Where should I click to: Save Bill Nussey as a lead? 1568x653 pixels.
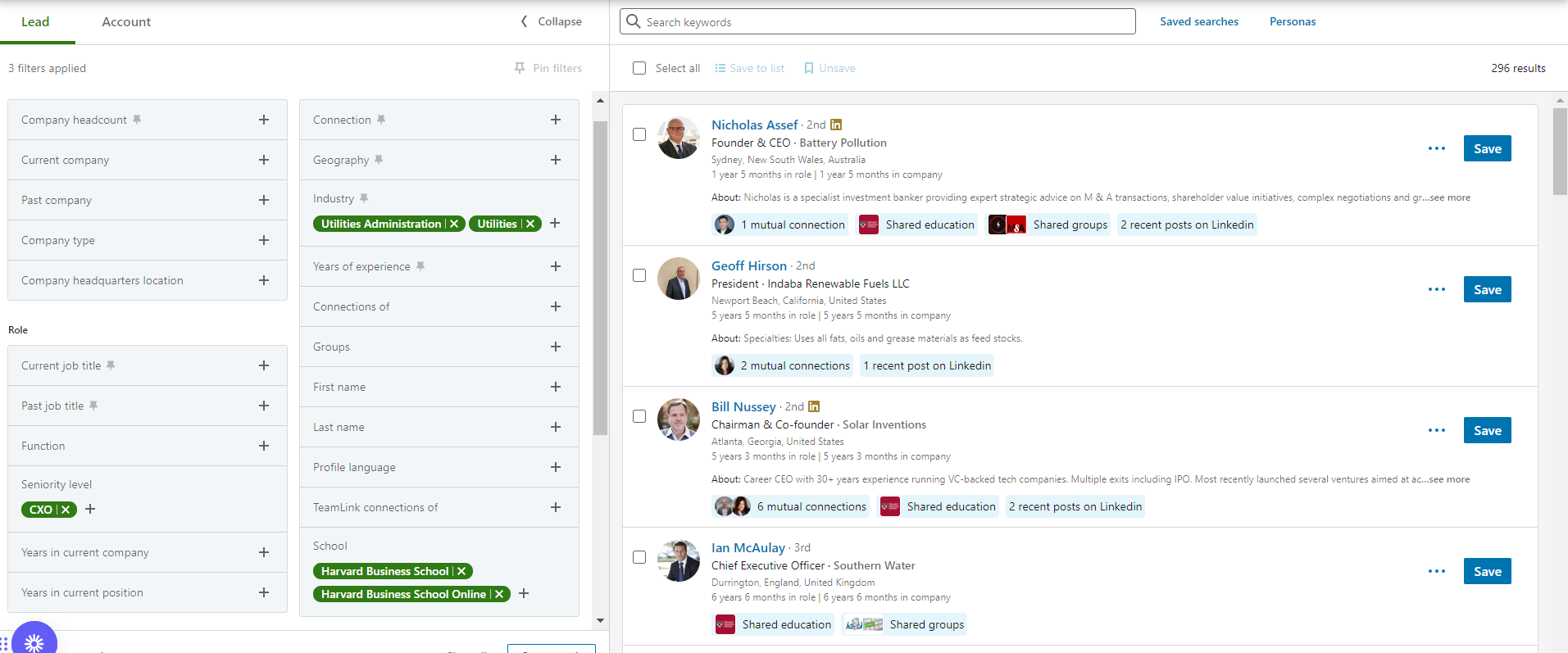(1487, 430)
